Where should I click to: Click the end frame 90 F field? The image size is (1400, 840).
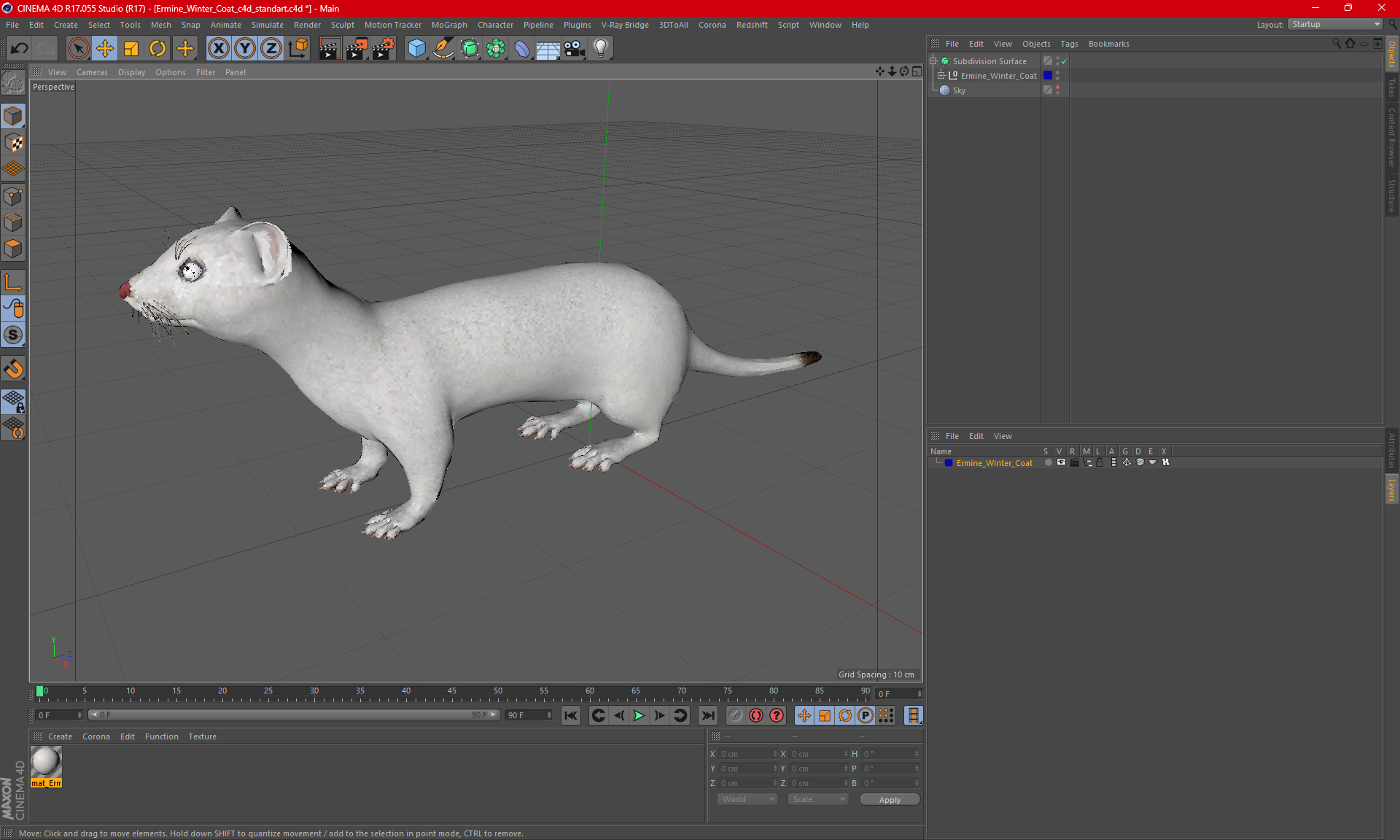(x=529, y=715)
